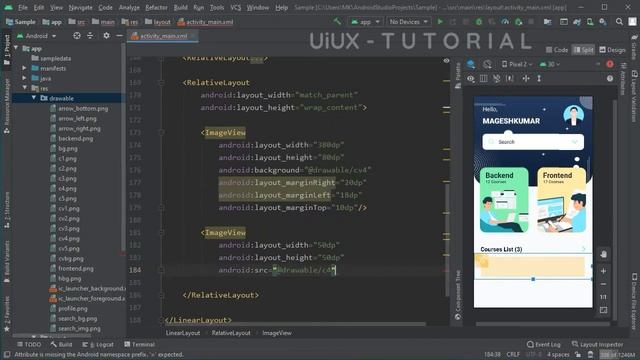Viewport: 640px width, 360px height.
Task: Open Project panel settings gear
Action: click(x=106, y=36)
